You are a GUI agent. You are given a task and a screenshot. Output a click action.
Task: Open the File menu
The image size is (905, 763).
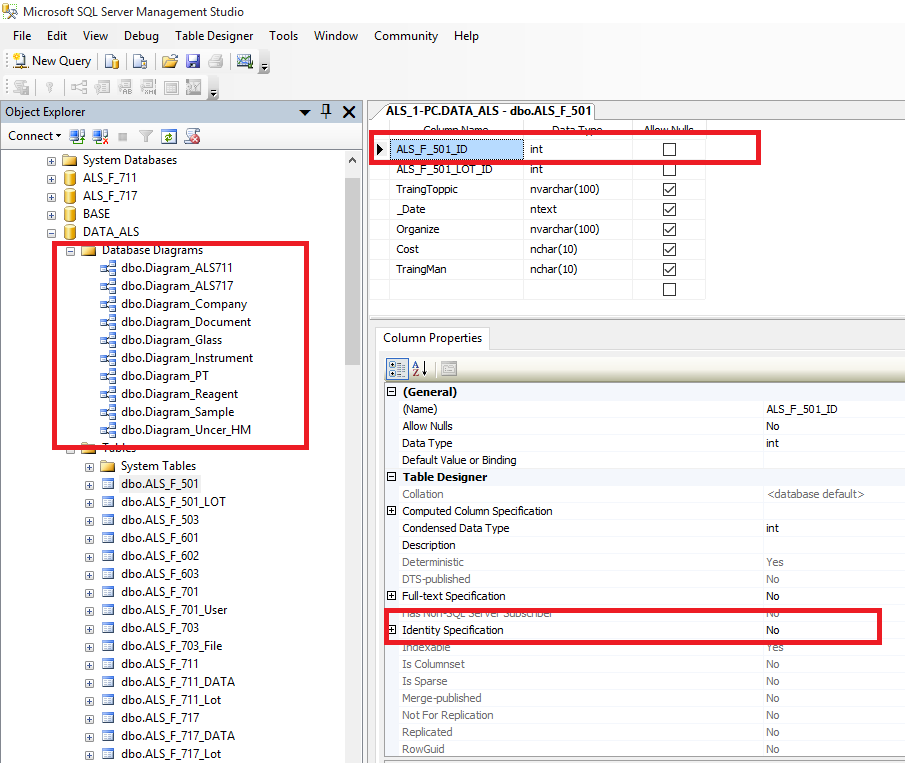[x=22, y=36]
